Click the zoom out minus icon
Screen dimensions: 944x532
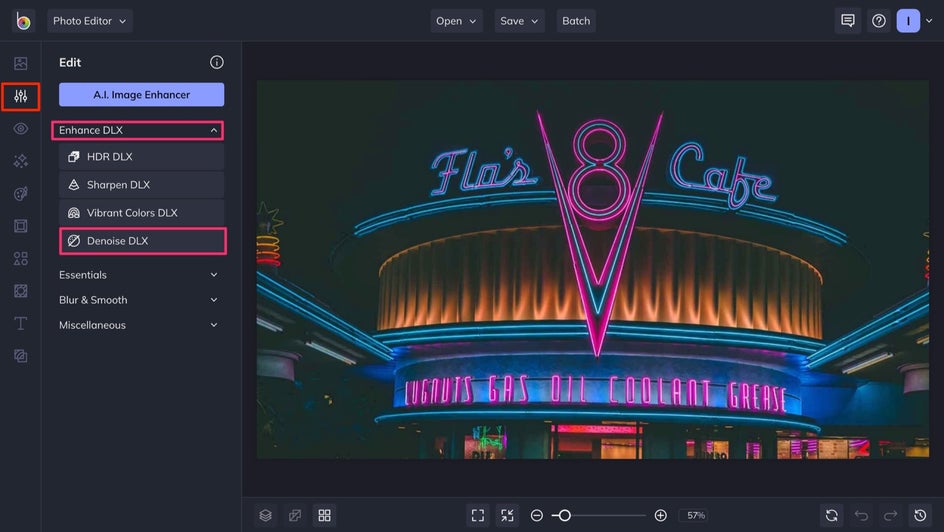537,515
